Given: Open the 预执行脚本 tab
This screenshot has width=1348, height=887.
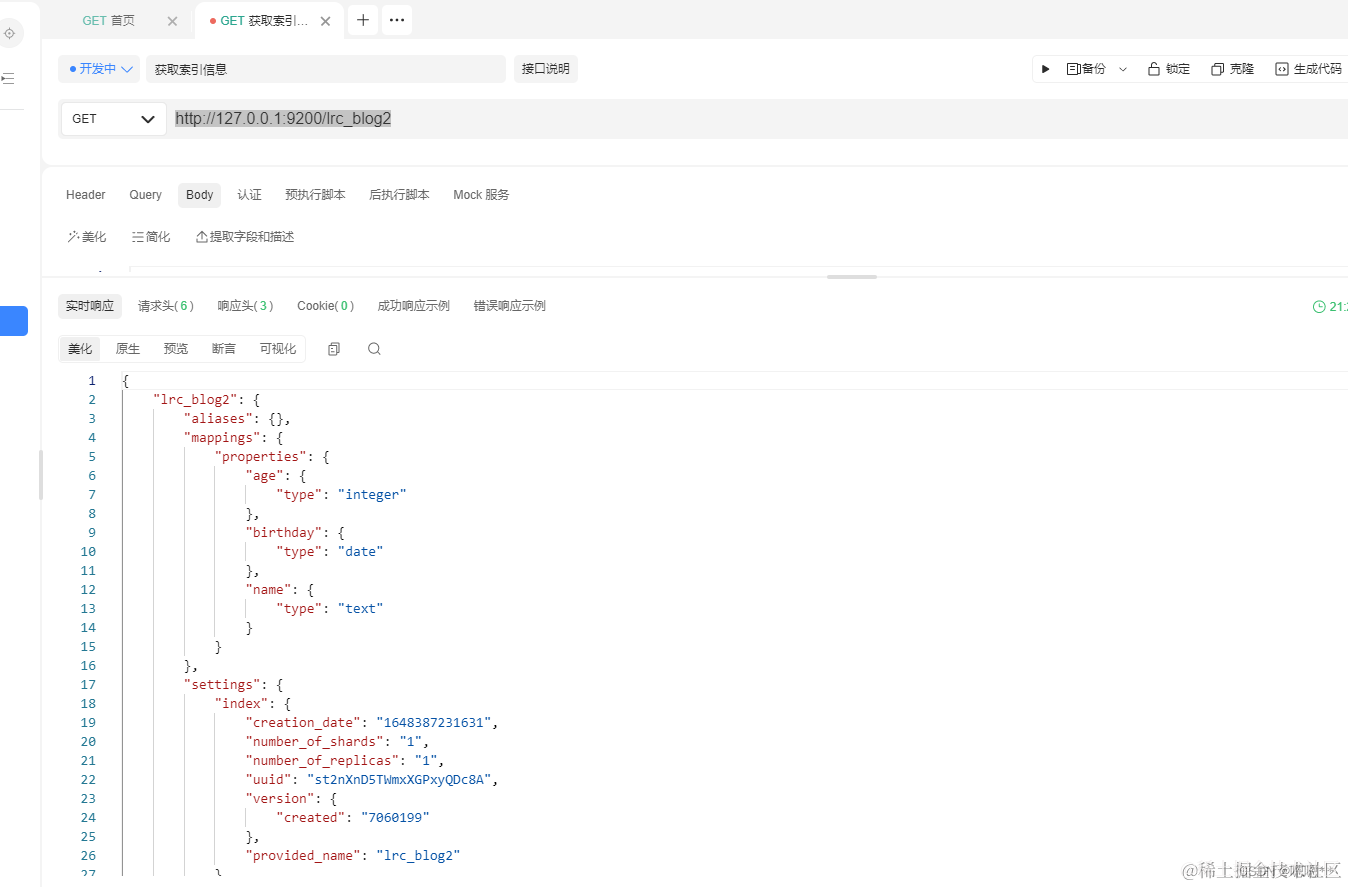Looking at the screenshot, I should click(315, 195).
